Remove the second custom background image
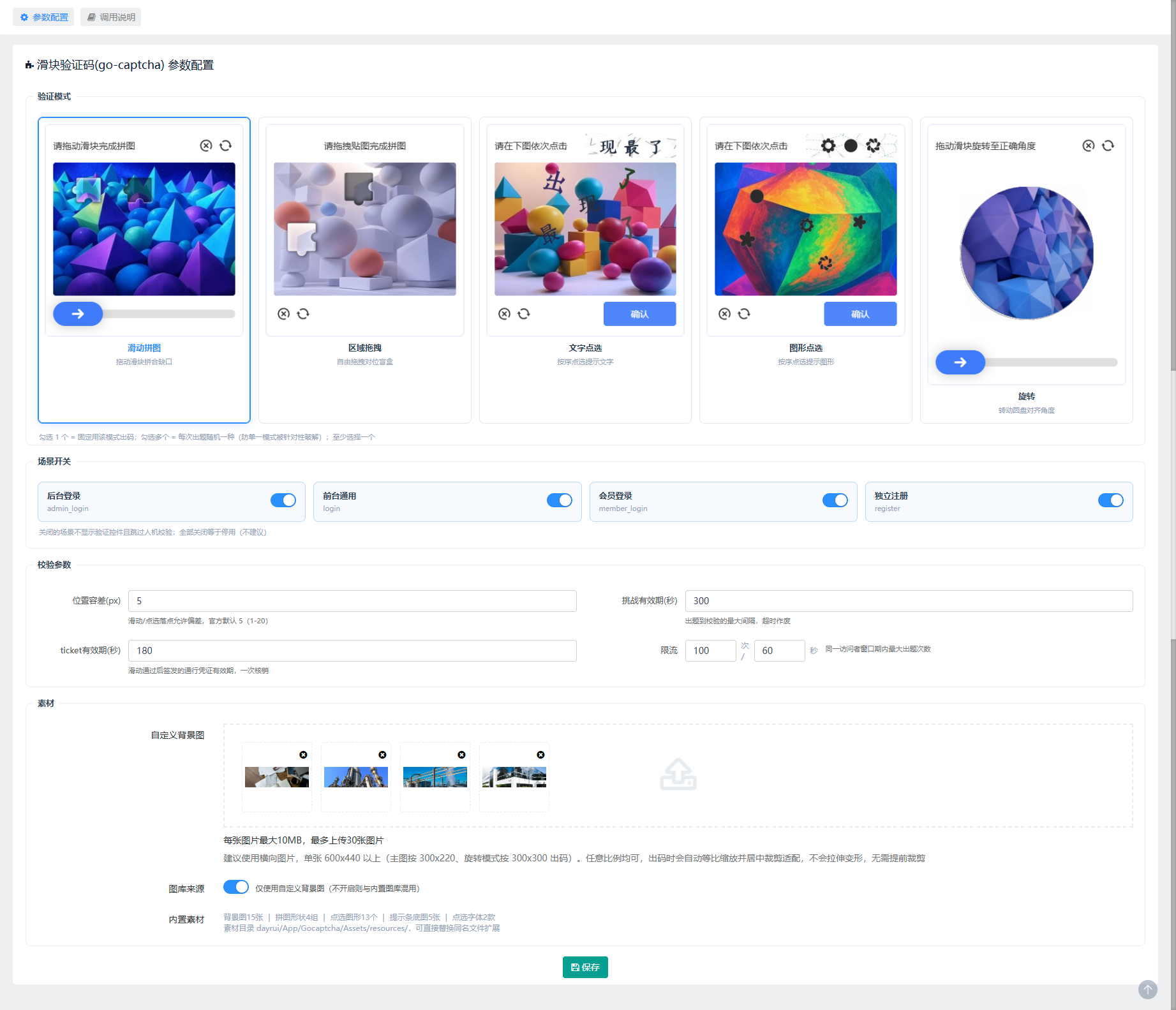Viewport: 1176px width, 1010px height. pos(383,755)
